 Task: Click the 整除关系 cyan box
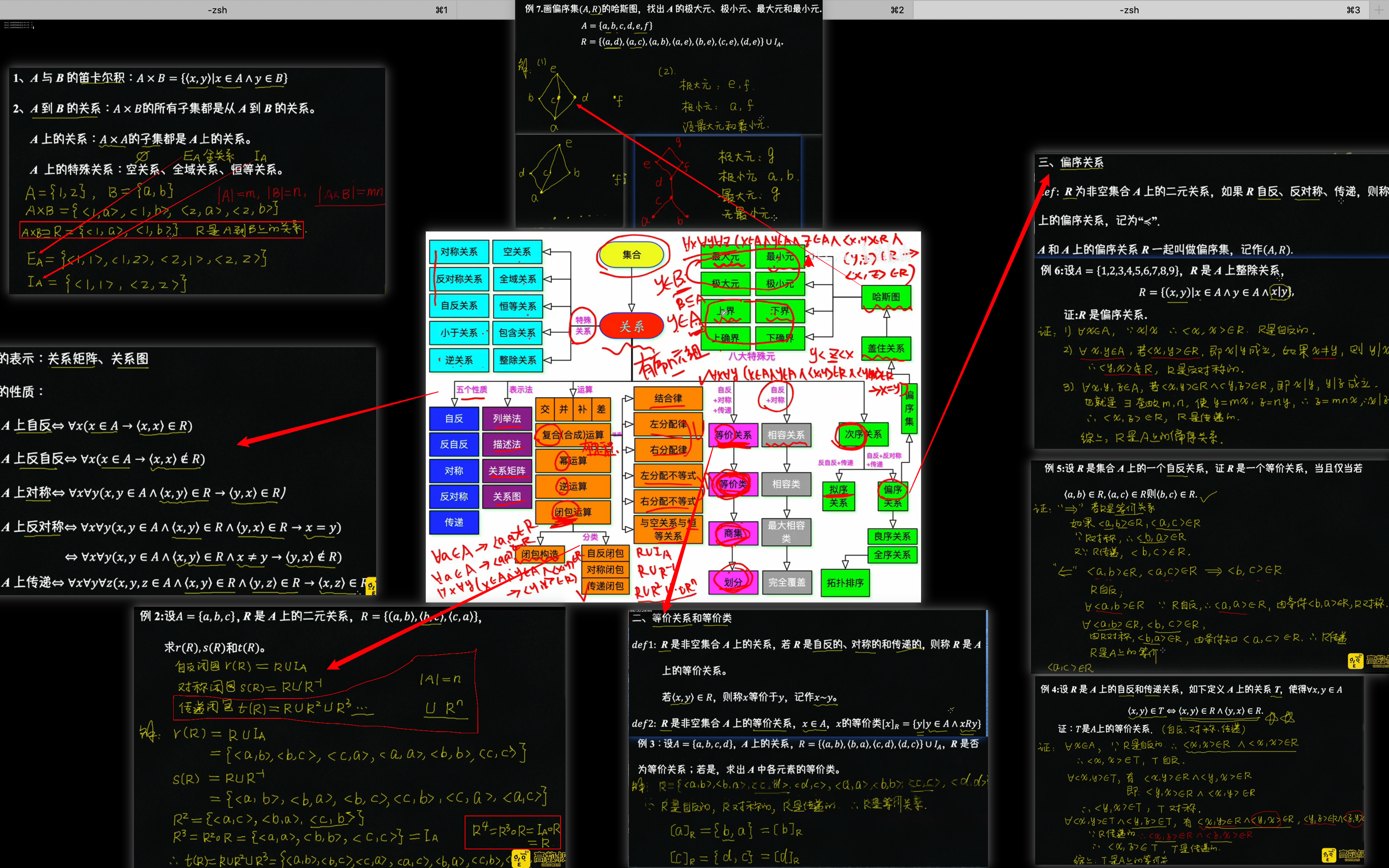tap(517, 360)
